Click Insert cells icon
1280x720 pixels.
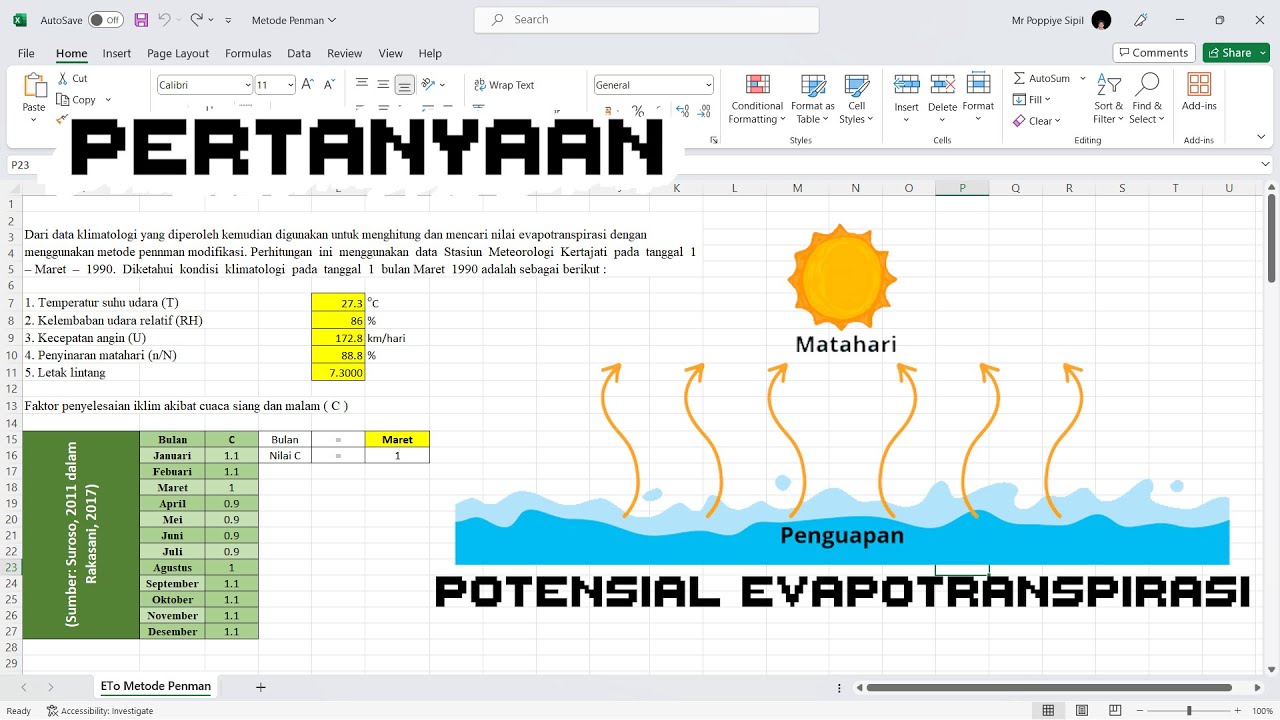pyautogui.click(x=906, y=85)
